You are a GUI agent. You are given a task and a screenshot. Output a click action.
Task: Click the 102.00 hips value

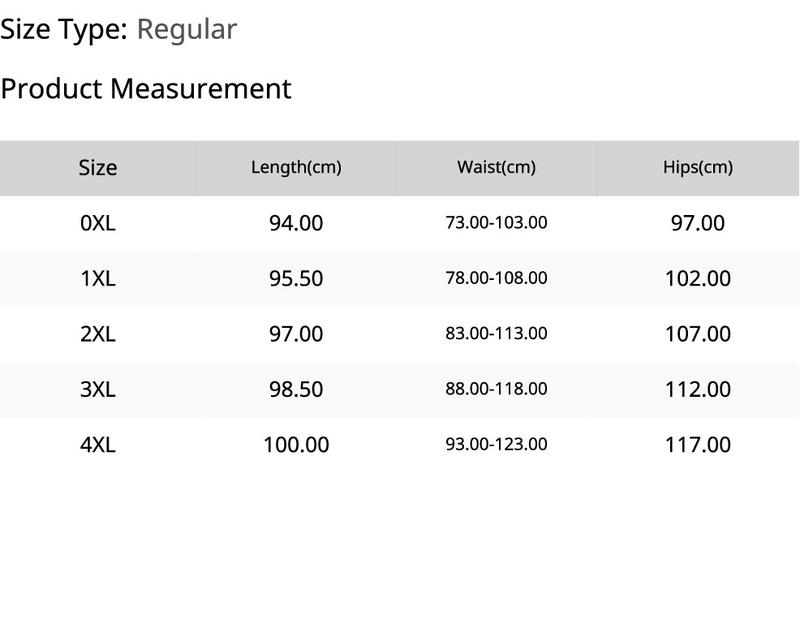(697, 279)
